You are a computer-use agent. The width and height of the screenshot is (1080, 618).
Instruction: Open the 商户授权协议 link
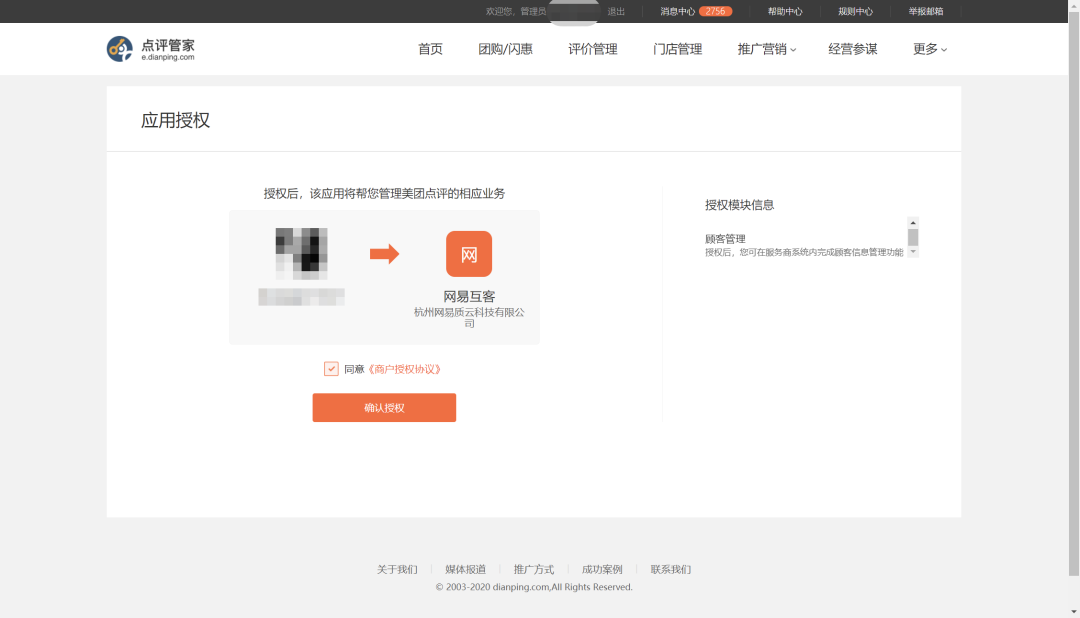point(404,369)
